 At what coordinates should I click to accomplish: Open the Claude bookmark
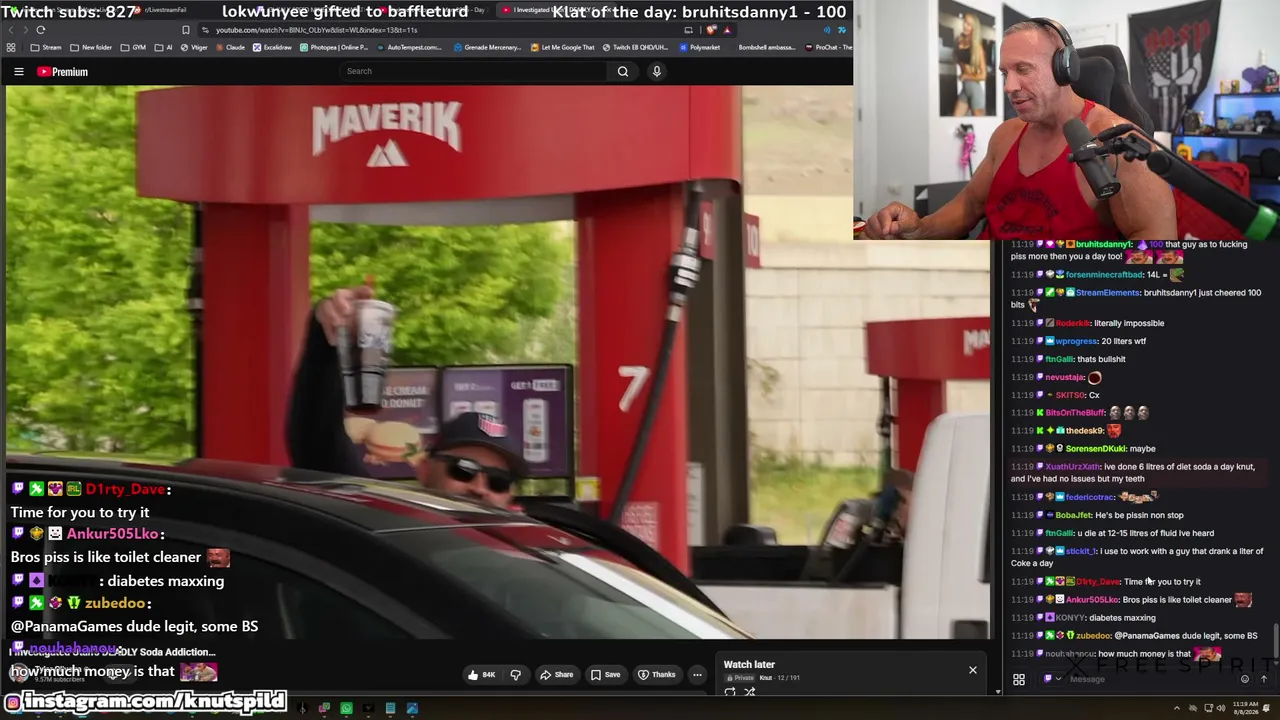(230, 47)
